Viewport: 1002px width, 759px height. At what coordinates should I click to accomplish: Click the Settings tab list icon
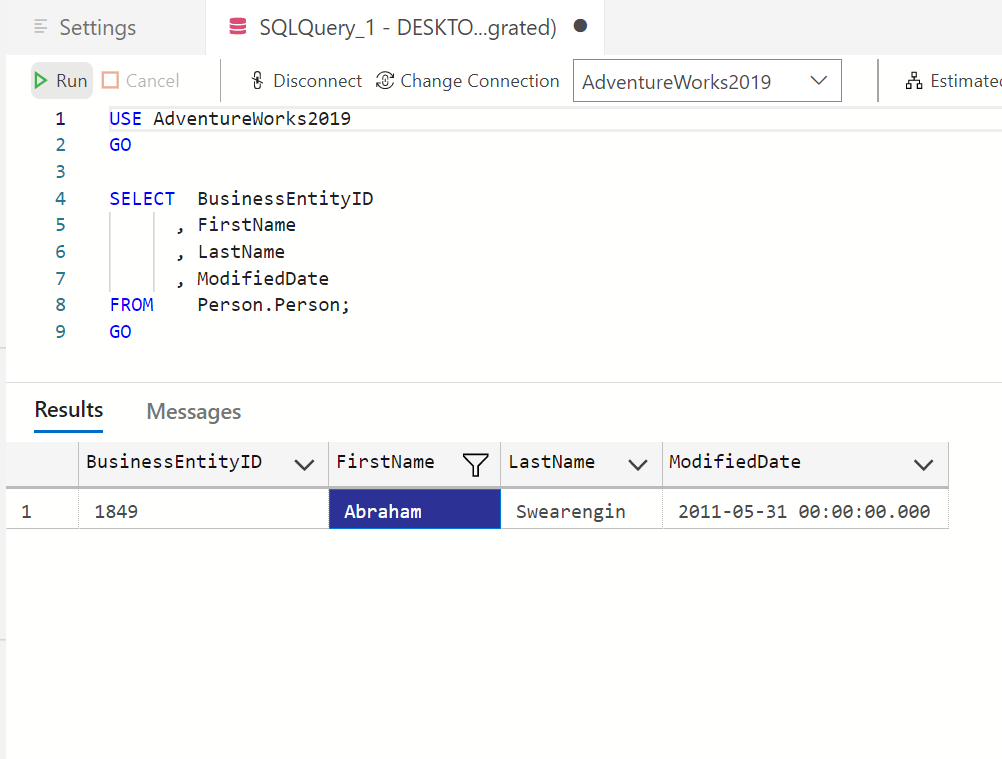(x=40, y=28)
